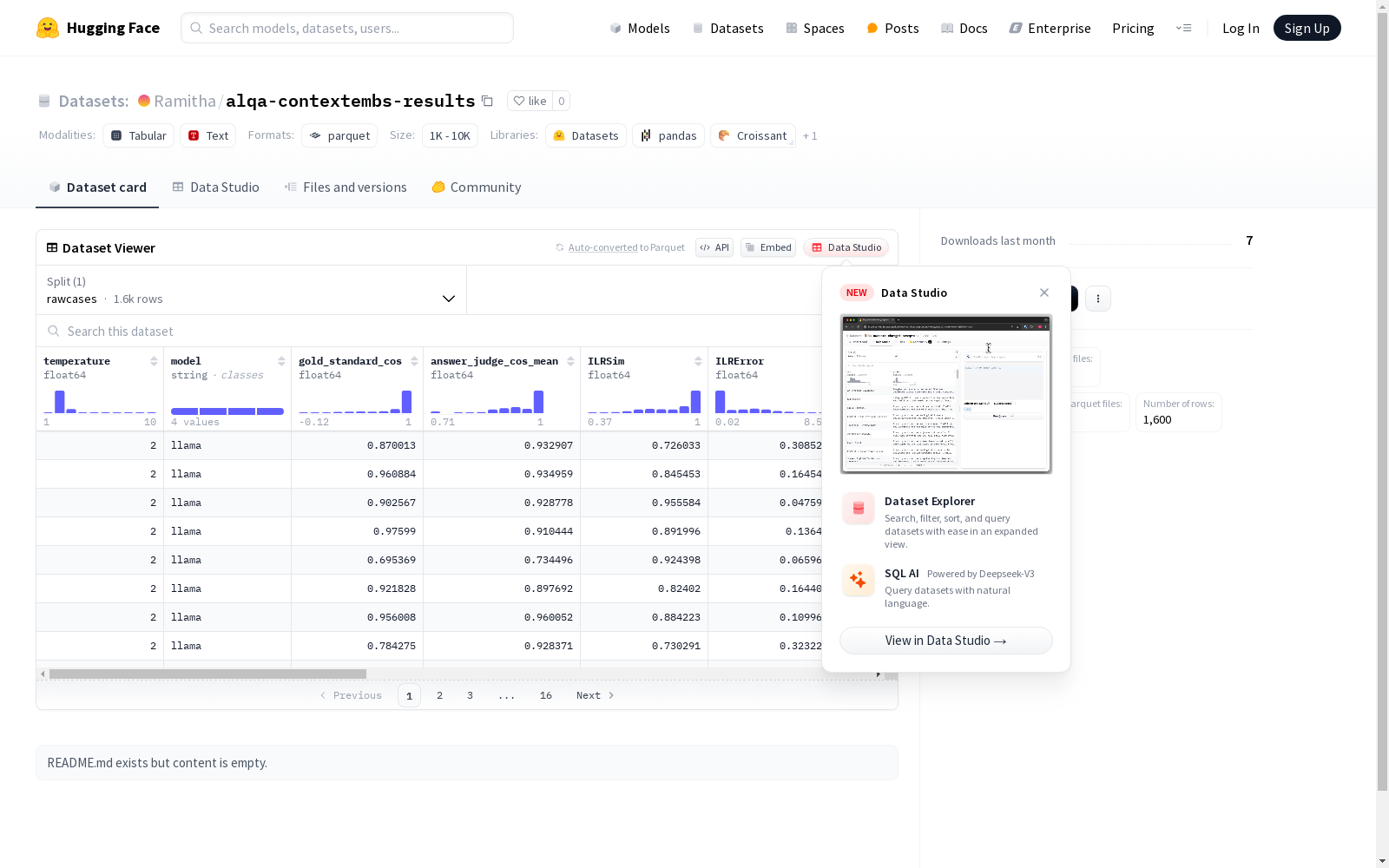The image size is (1389, 868).
Task: Click the Hugging Face logo emoji
Action: point(48,28)
